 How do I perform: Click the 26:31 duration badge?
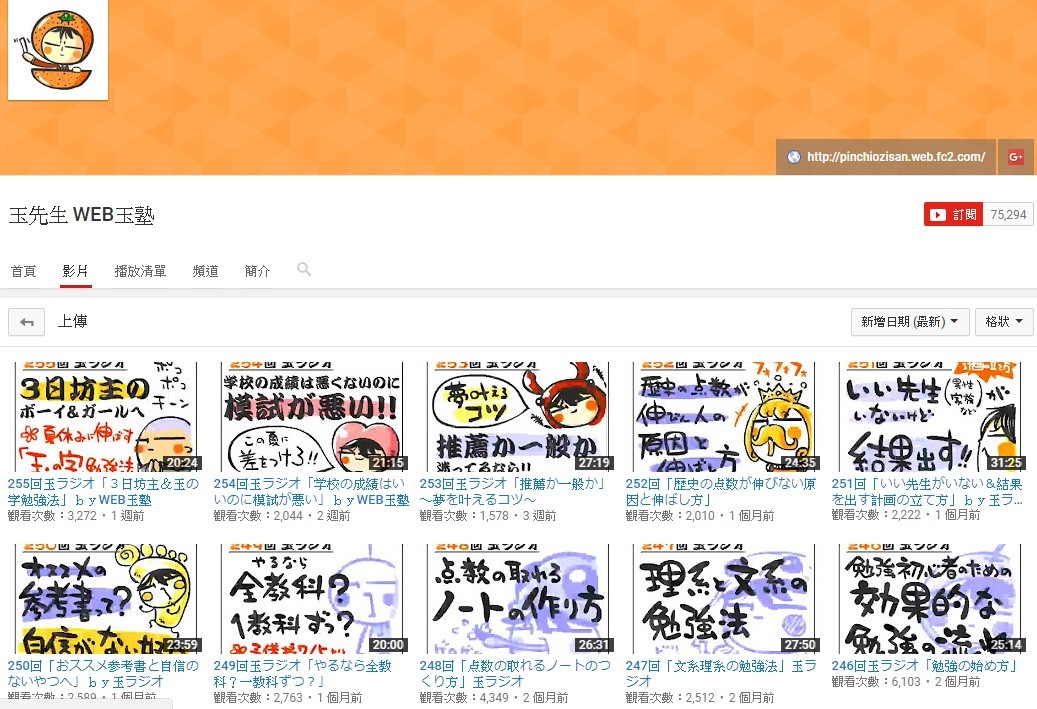[594, 645]
